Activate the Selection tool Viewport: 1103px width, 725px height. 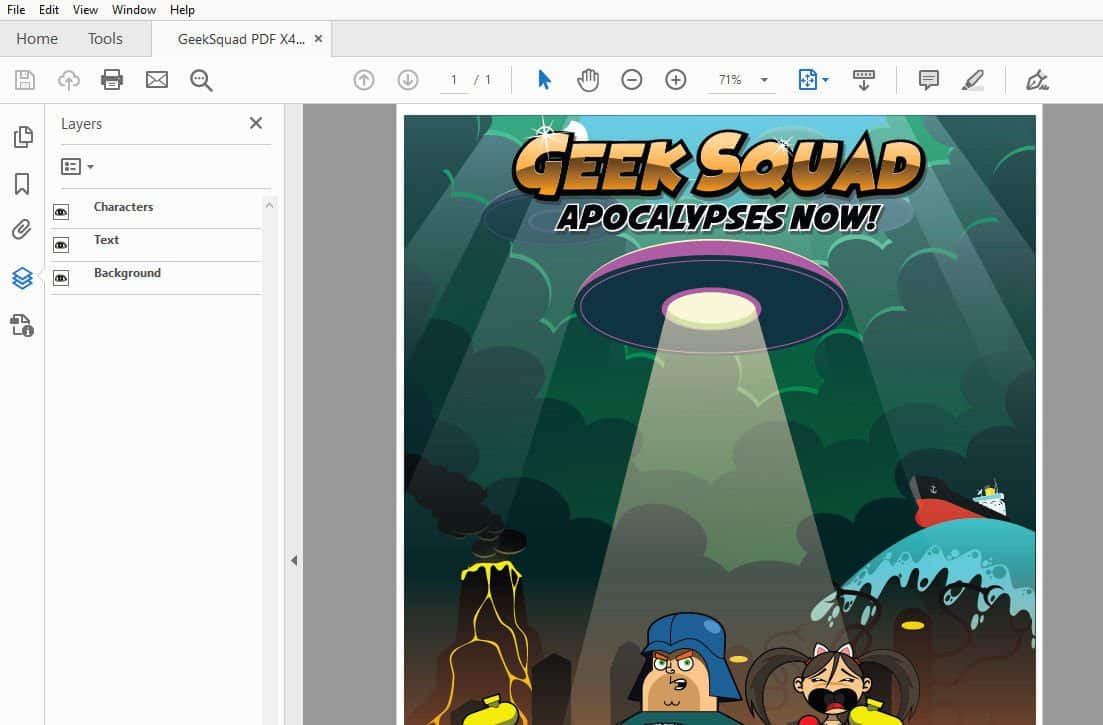tap(544, 79)
